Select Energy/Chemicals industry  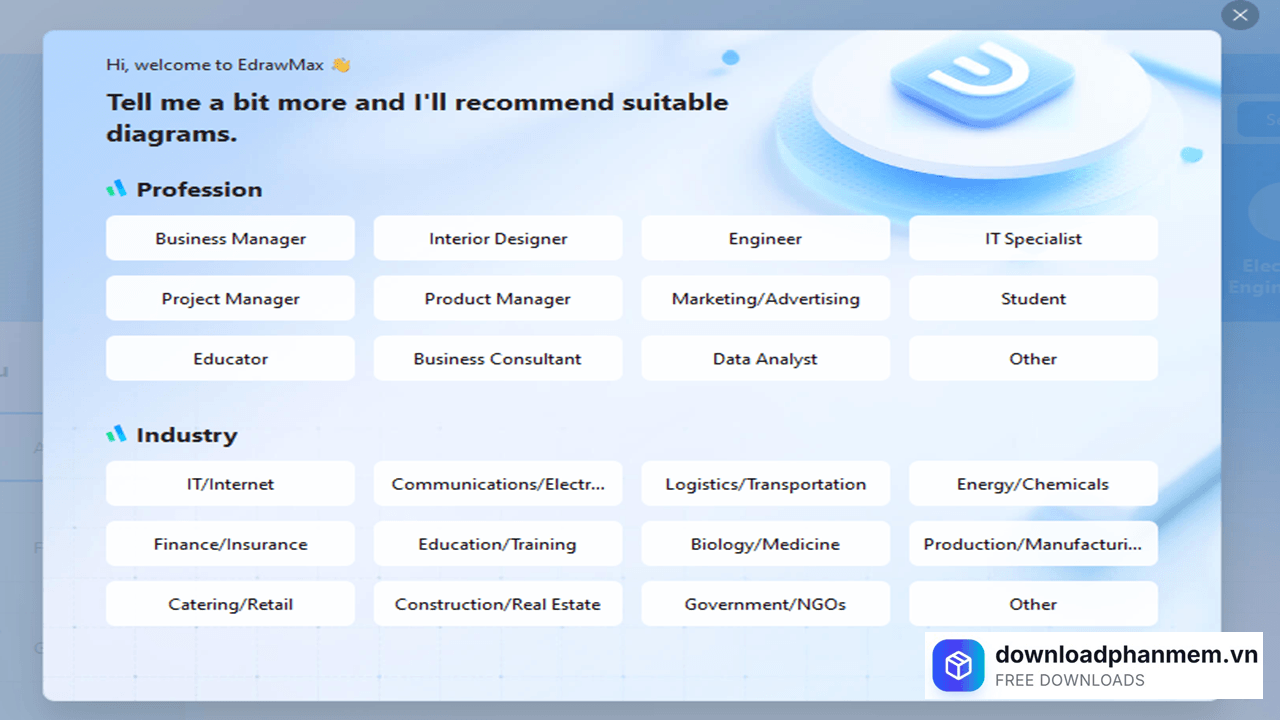click(1033, 483)
